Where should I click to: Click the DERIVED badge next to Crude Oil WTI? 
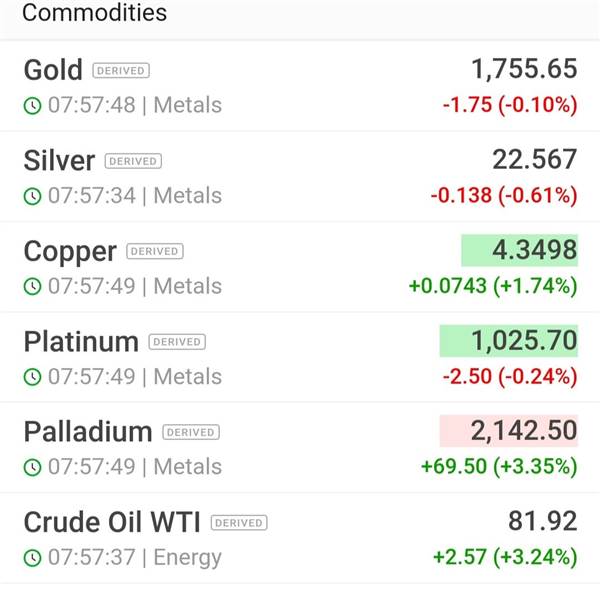pyautogui.click(x=239, y=523)
